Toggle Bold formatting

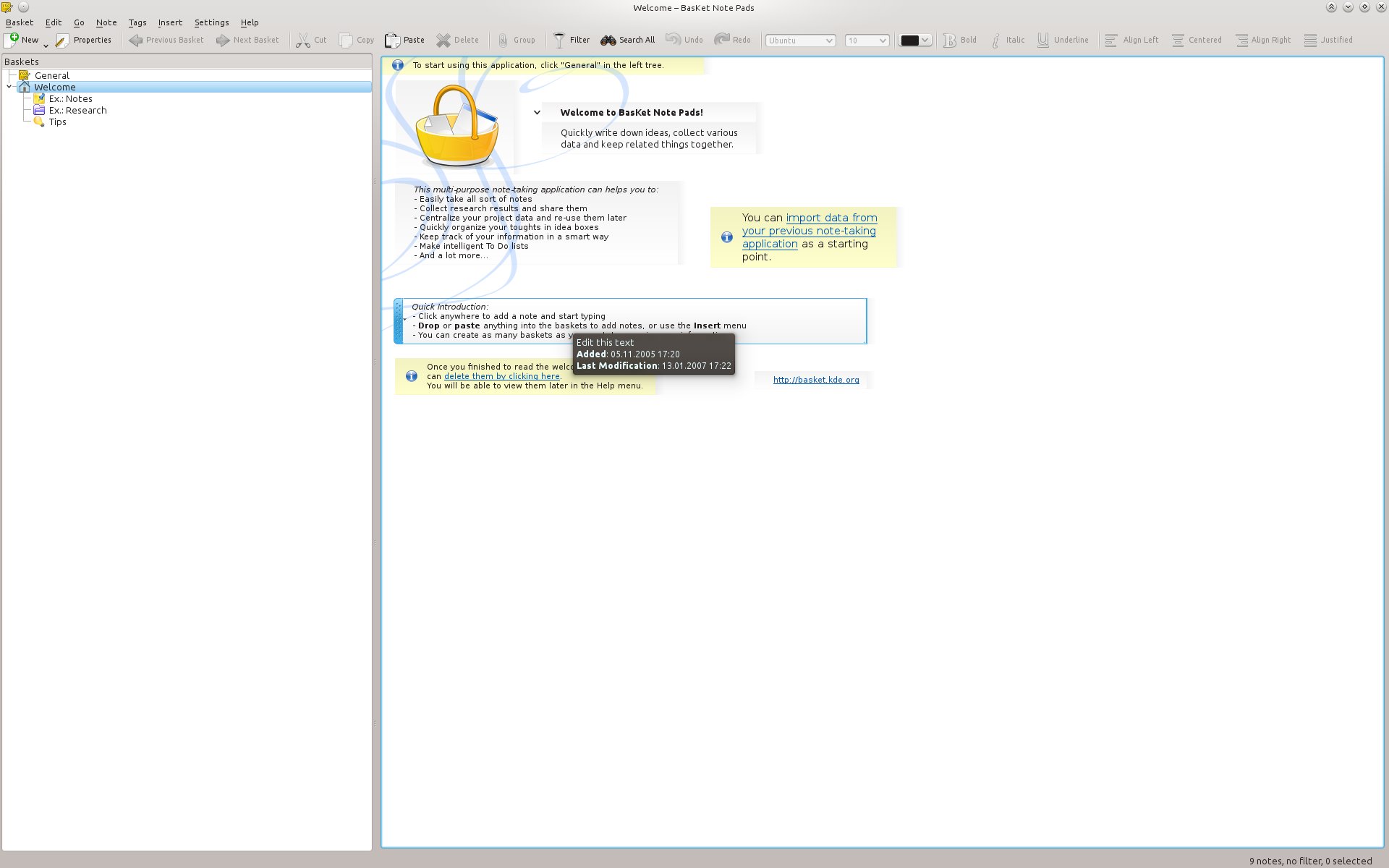[x=960, y=40]
